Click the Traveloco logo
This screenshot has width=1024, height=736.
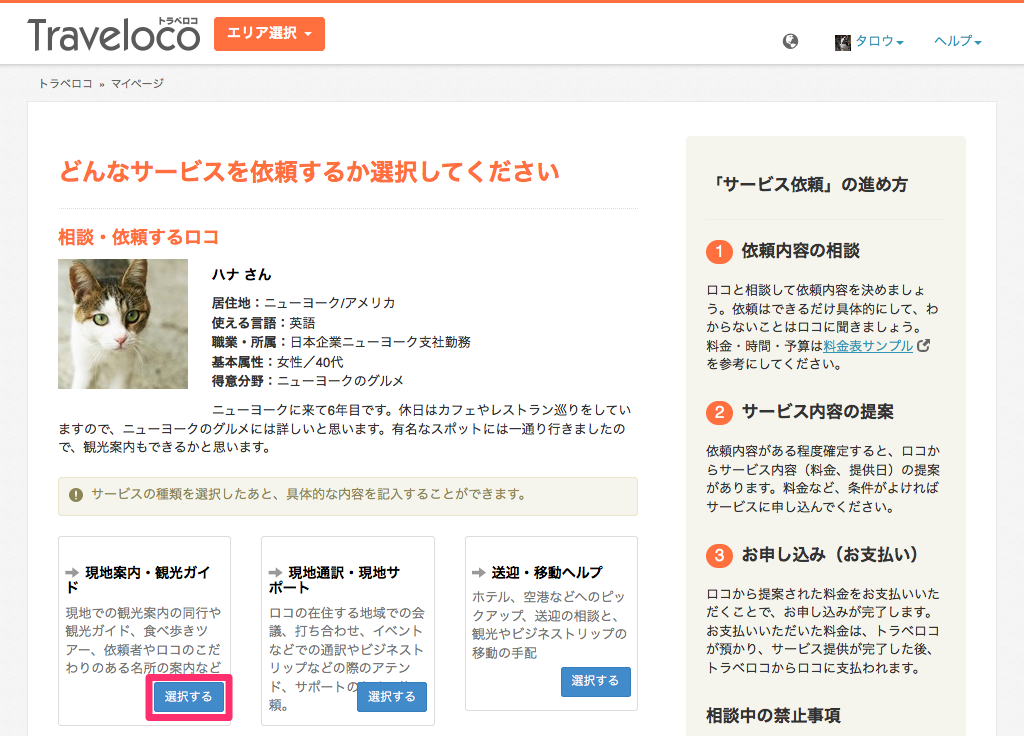[114, 35]
